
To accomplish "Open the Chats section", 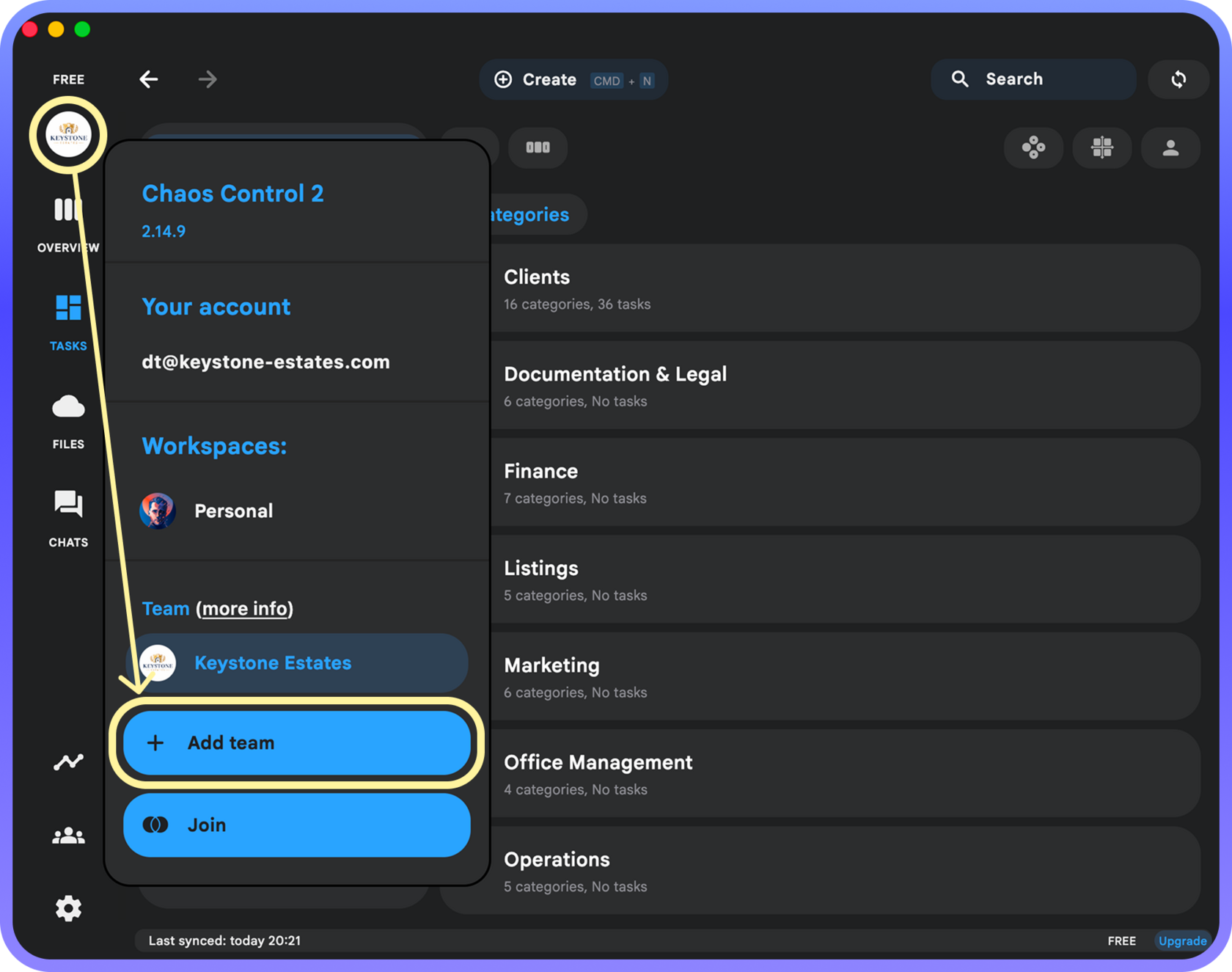I will (x=68, y=519).
